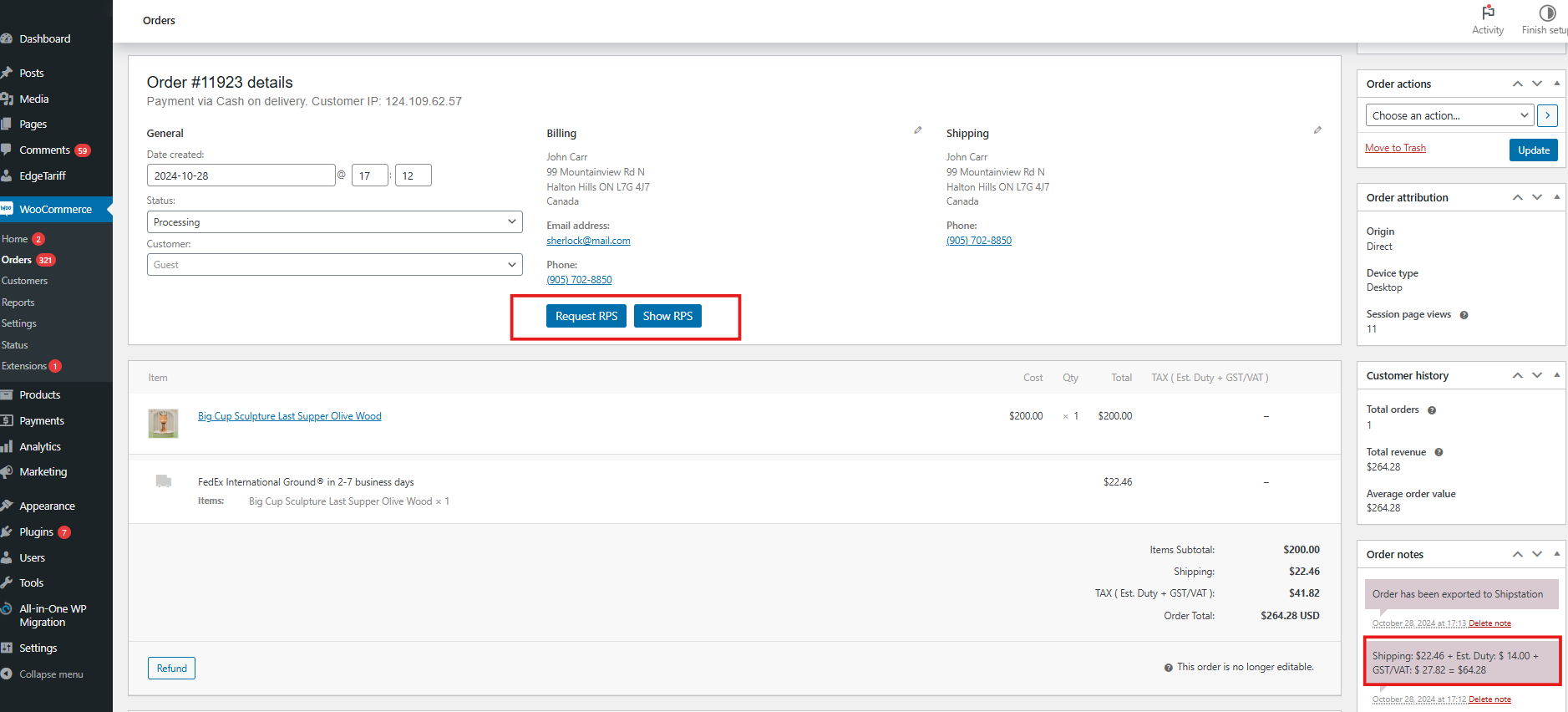Toggle the Order notes panel triangle
This screenshot has height=712, width=1568.
(1556, 554)
